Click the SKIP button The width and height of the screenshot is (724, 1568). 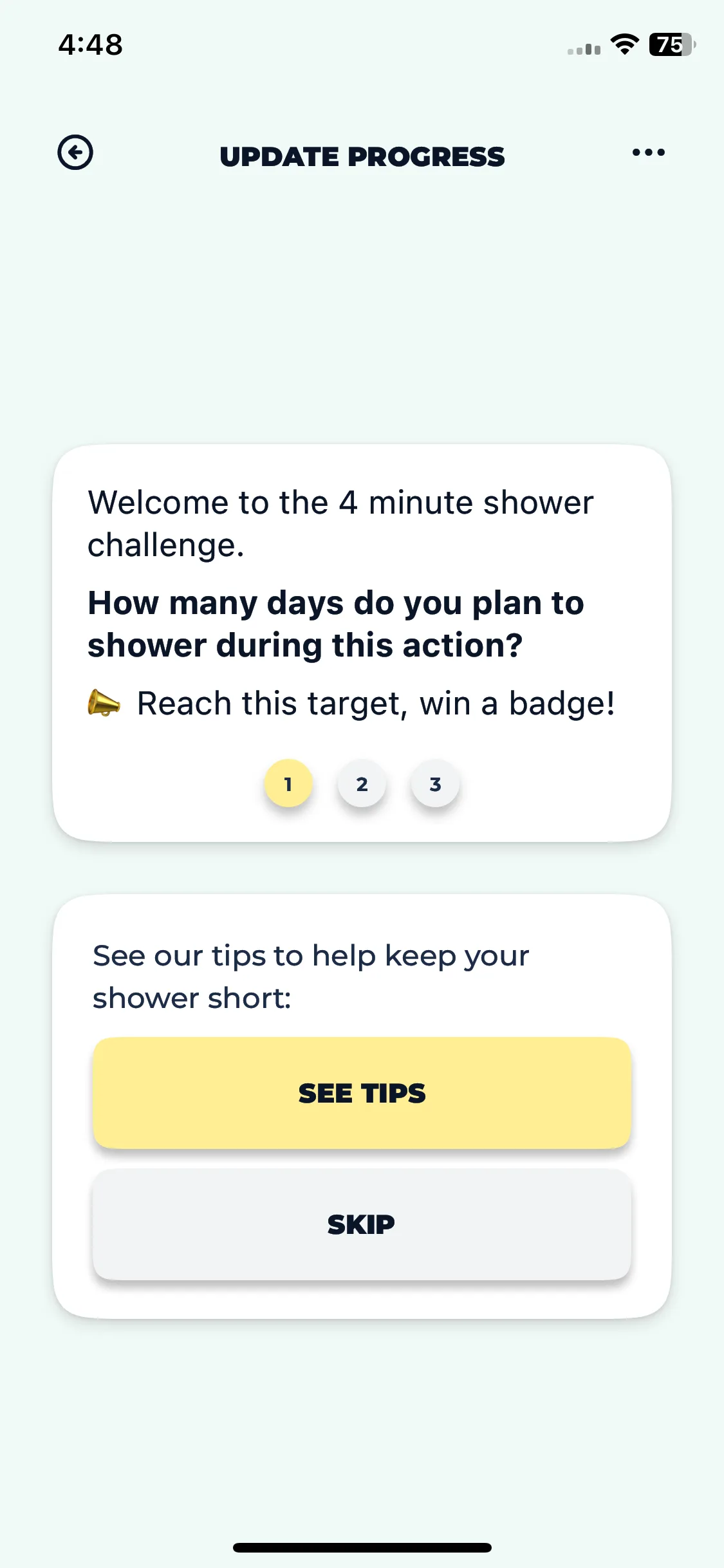(362, 1224)
